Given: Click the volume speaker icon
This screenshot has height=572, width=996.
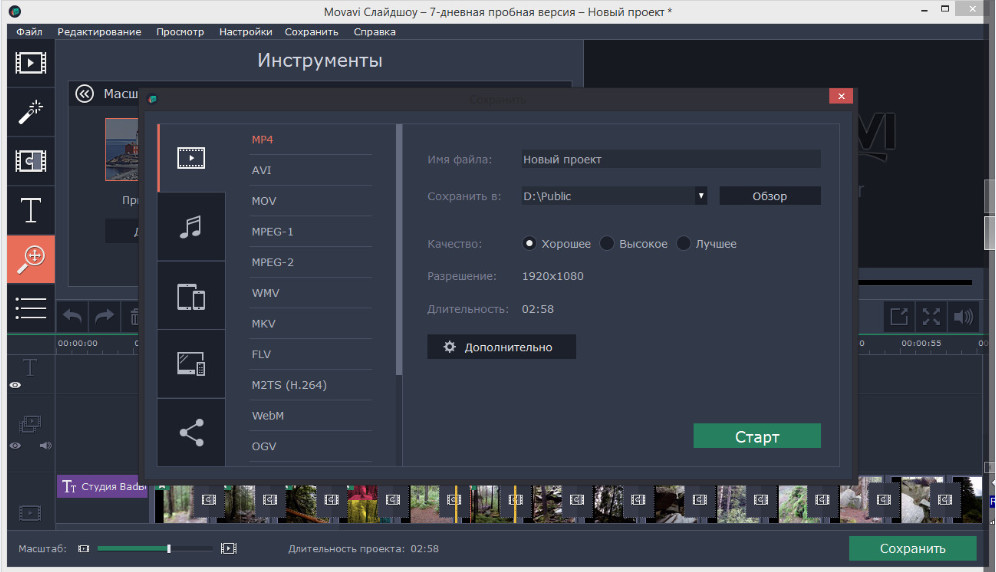Looking at the screenshot, I should [963, 316].
